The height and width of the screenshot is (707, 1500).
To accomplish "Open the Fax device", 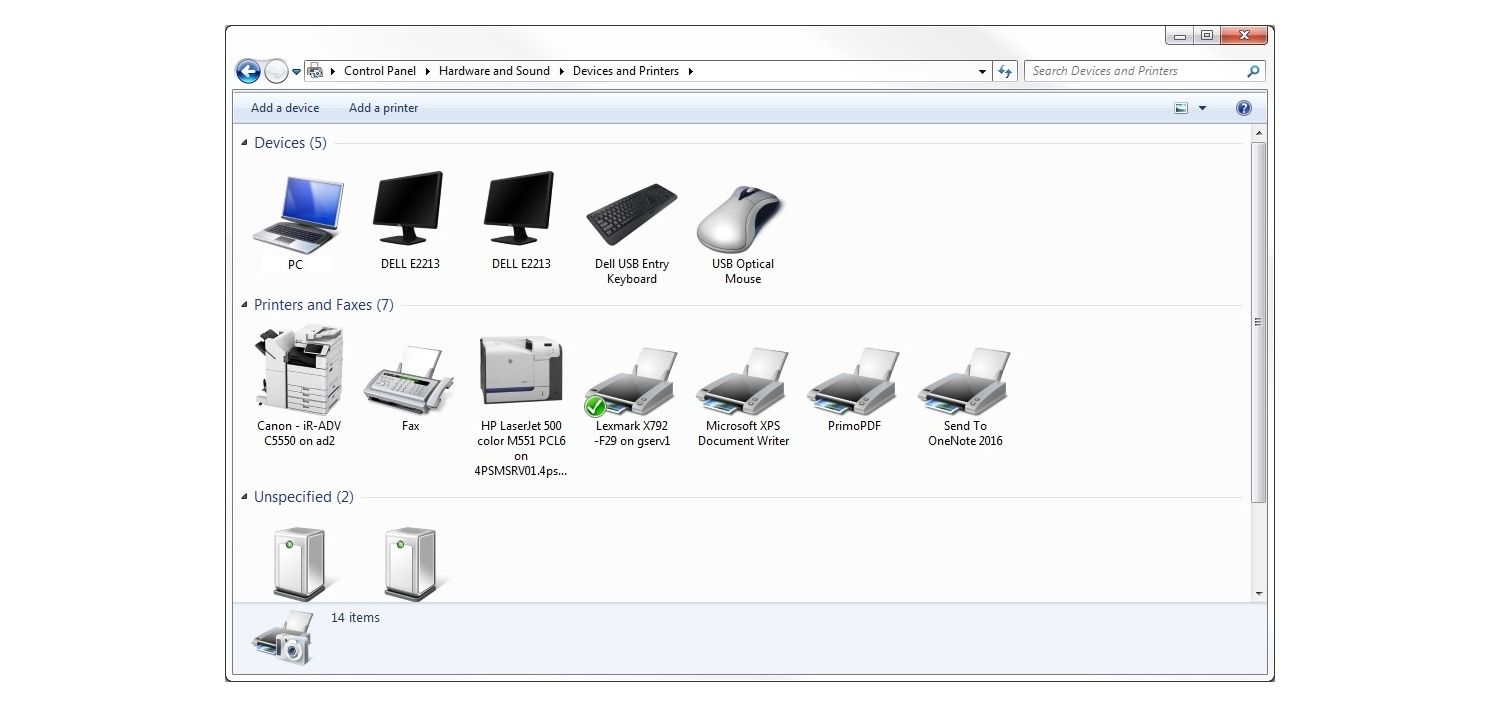I will (x=409, y=380).
